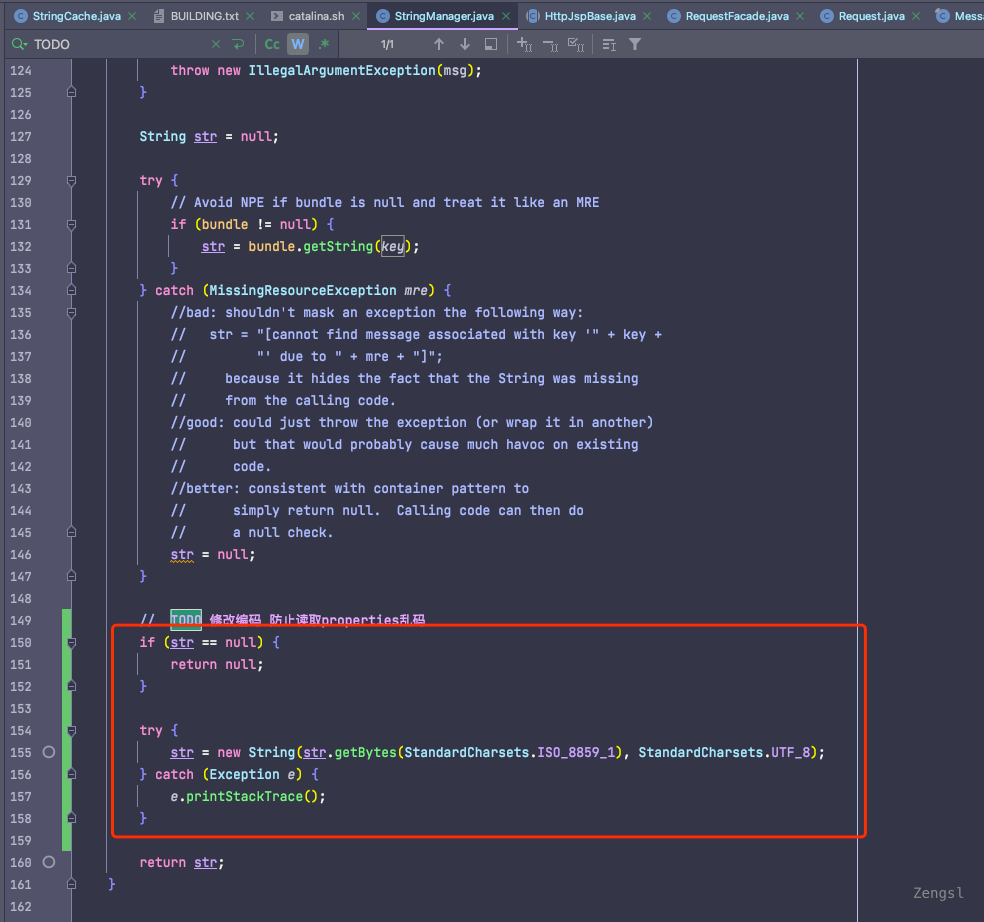
Task: Click add selection for next occurrence icon
Action: pyautogui.click(x=524, y=45)
